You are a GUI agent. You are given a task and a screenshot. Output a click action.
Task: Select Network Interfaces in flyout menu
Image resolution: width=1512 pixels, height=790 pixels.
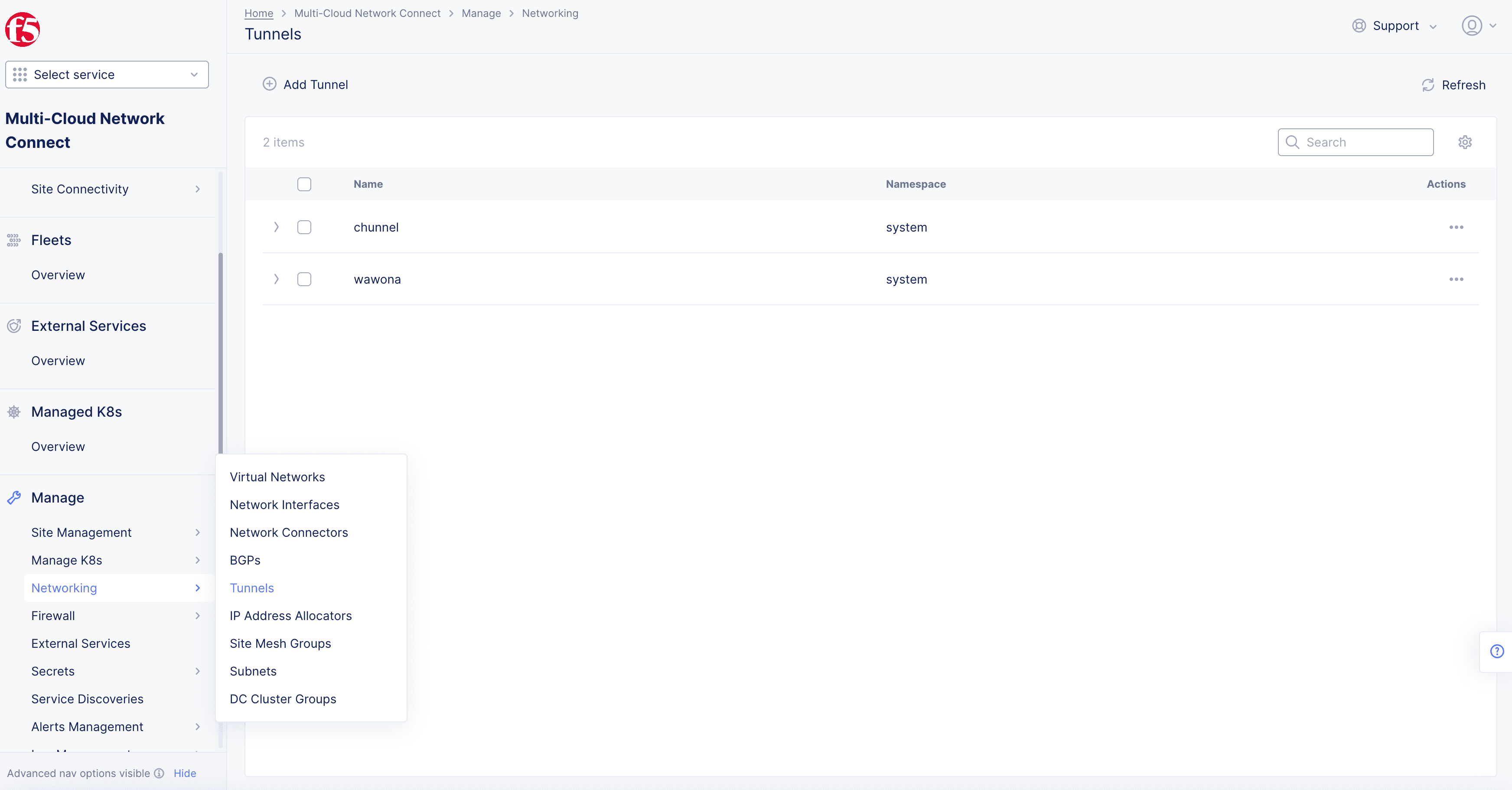285,505
